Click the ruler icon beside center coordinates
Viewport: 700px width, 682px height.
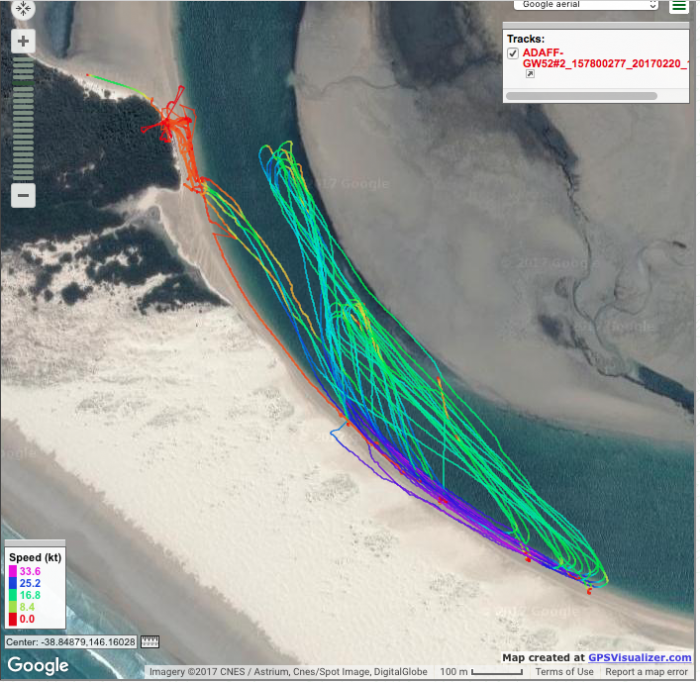pos(150,641)
